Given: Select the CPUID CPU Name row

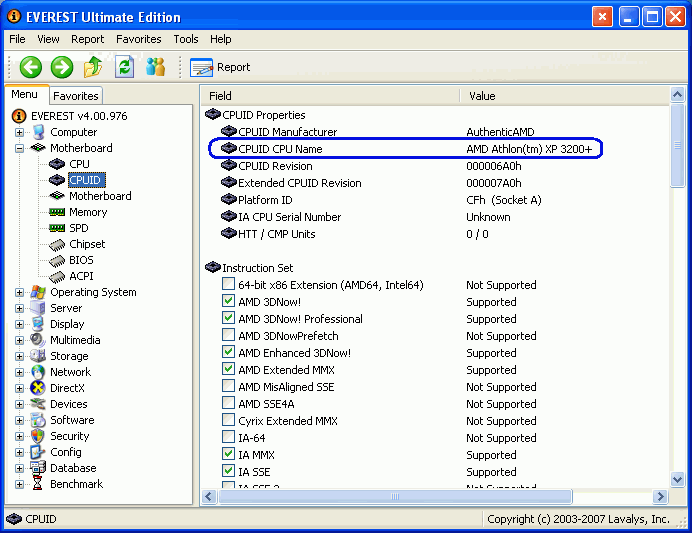Looking at the screenshot, I should pyautogui.click(x=405, y=149).
